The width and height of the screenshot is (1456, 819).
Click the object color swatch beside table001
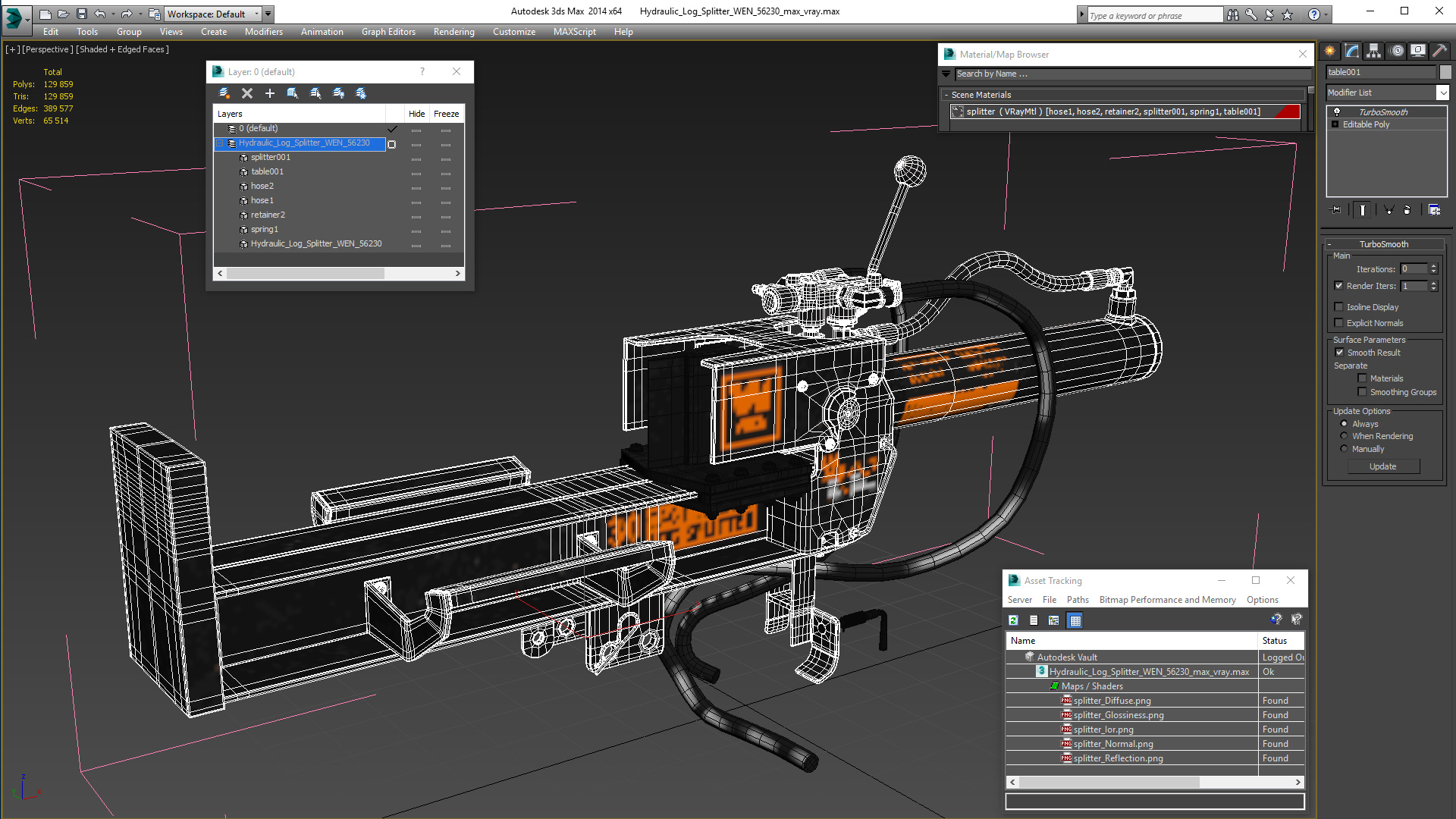tap(1445, 72)
